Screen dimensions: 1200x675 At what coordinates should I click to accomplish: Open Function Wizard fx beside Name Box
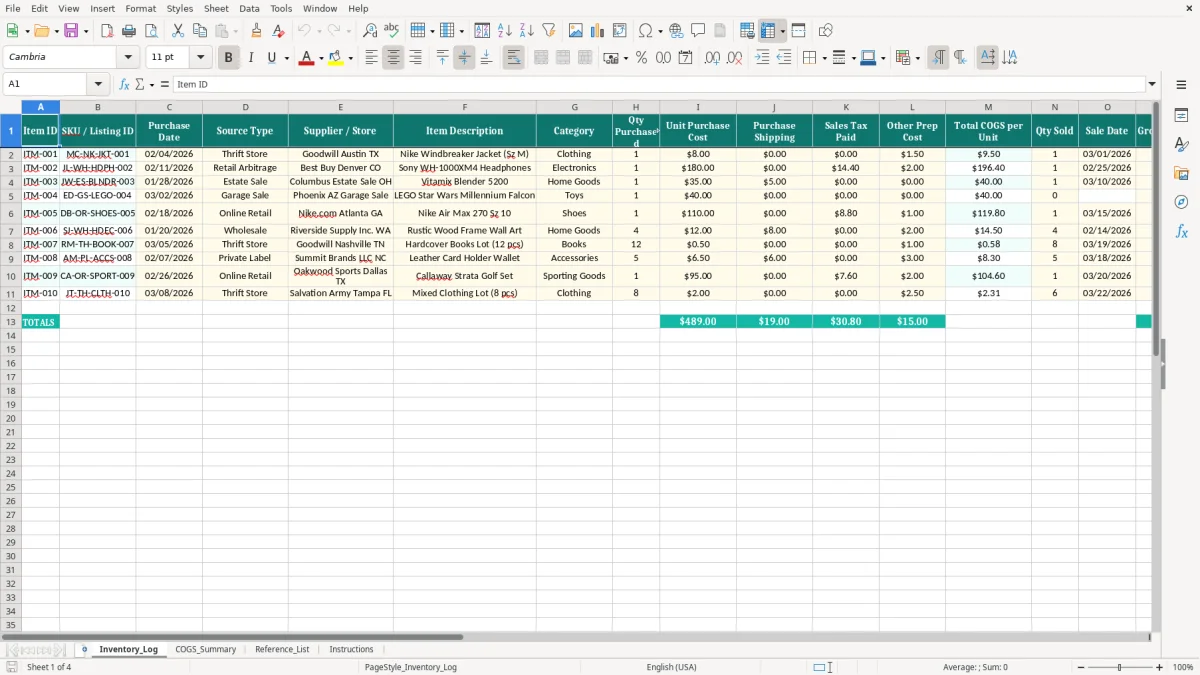coord(125,84)
